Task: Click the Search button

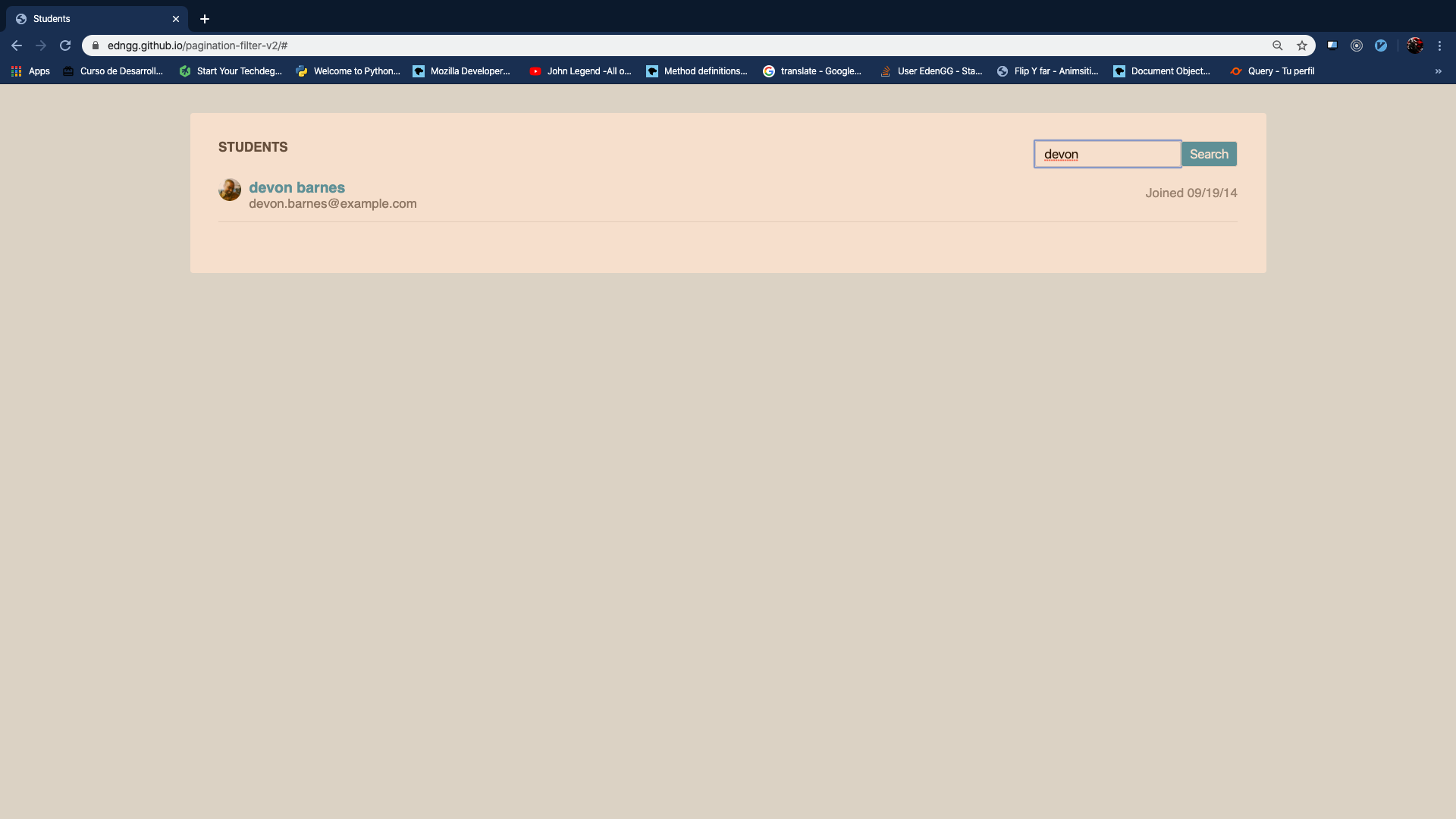Action: [1209, 154]
